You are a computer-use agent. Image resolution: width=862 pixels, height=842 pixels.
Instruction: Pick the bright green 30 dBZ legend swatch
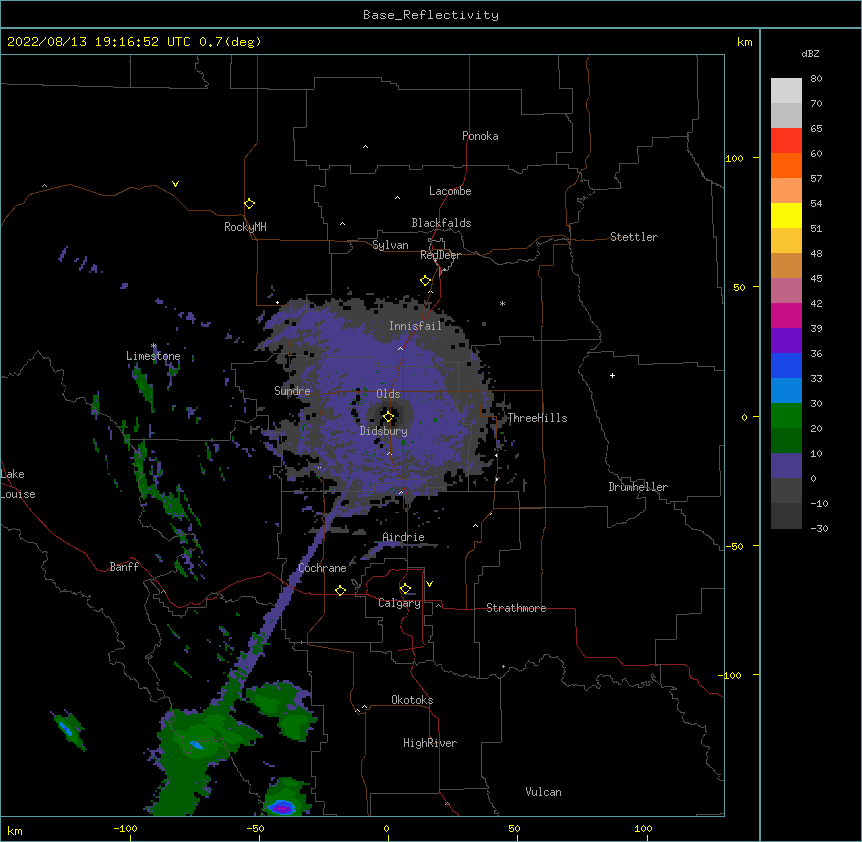click(786, 416)
